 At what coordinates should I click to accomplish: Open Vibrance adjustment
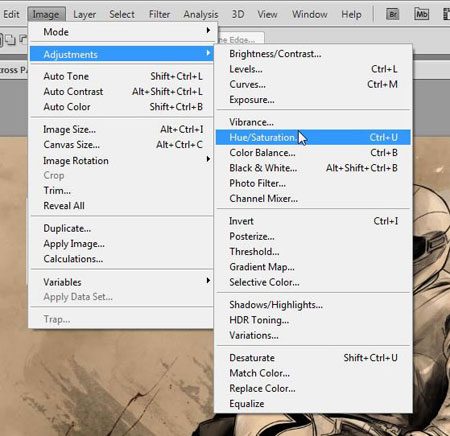point(313,122)
